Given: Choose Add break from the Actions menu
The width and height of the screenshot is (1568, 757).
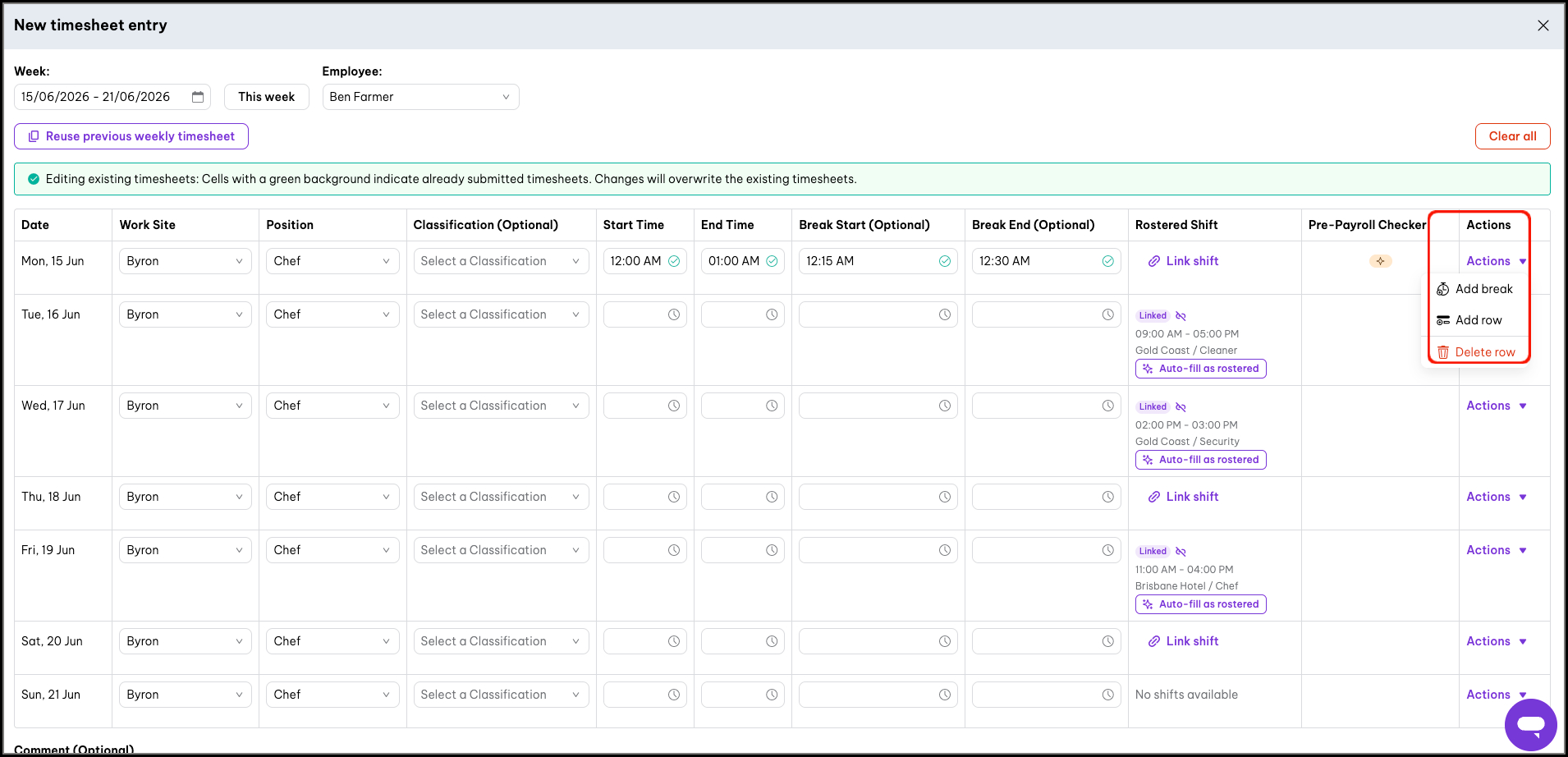Looking at the screenshot, I should click(x=1475, y=289).
